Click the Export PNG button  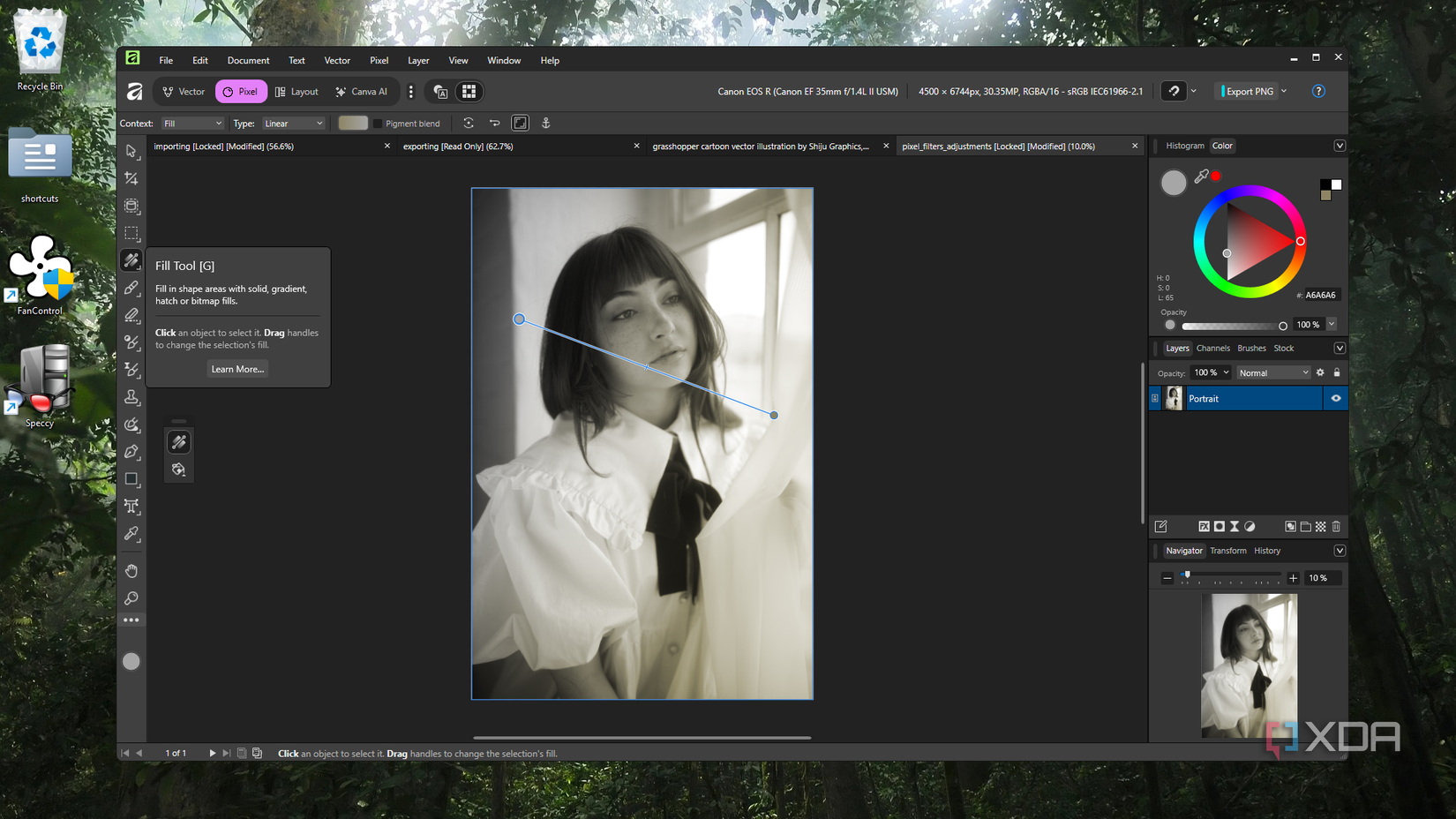1248,91
